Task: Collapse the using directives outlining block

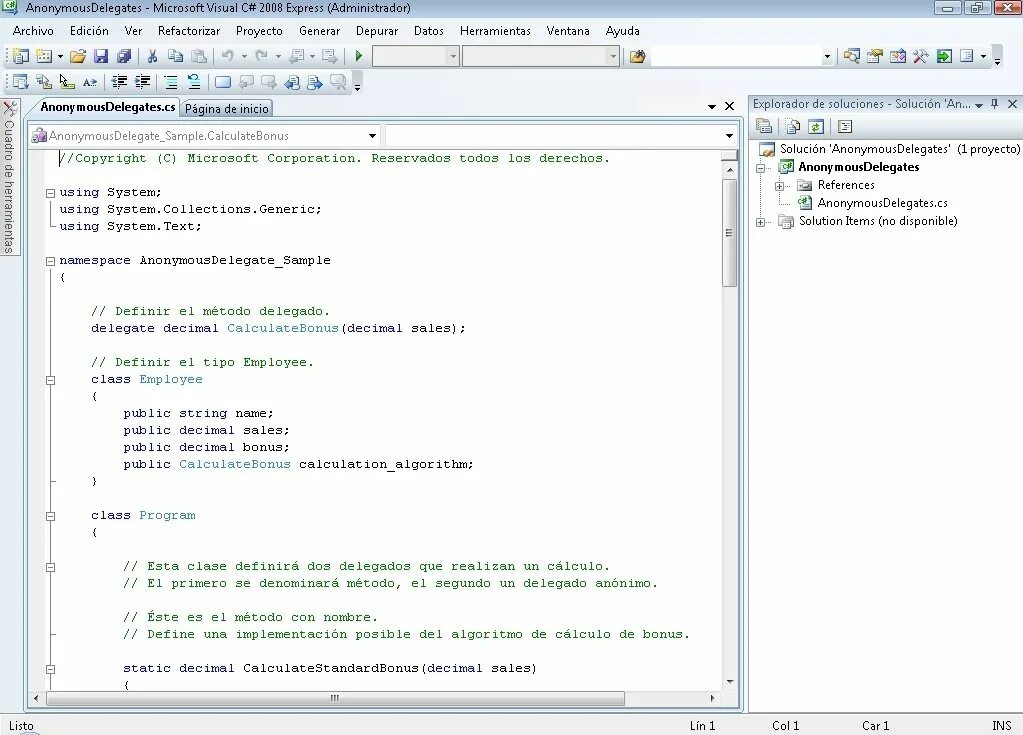Action: [50, 193]
